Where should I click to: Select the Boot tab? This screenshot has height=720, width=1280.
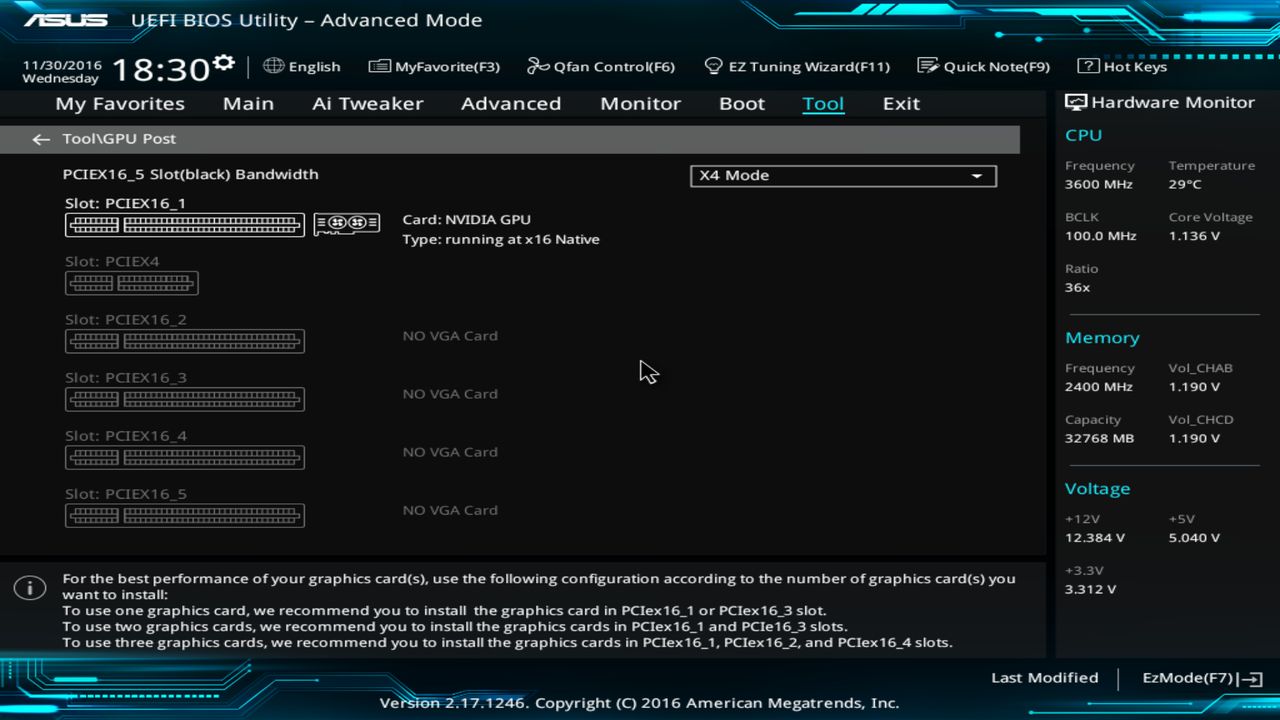coord(741,103)
